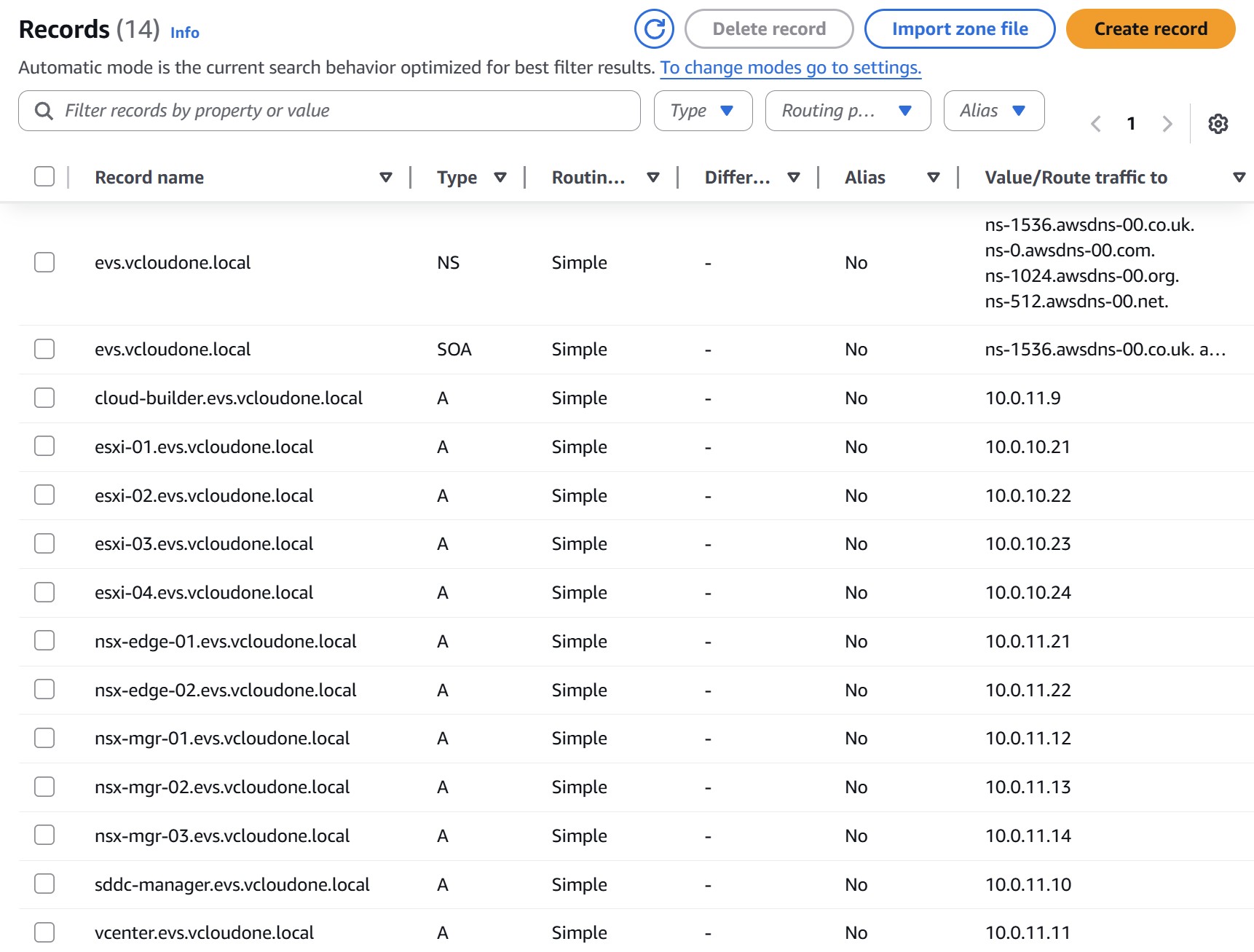Sort by the Value/Route traffic to column arrow
The height and width of the screenshot is (952, 1254).
click(1238, 177)
